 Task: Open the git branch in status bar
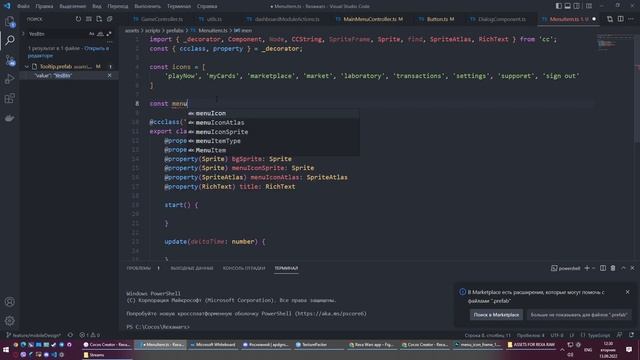click(x=33, y=335)
